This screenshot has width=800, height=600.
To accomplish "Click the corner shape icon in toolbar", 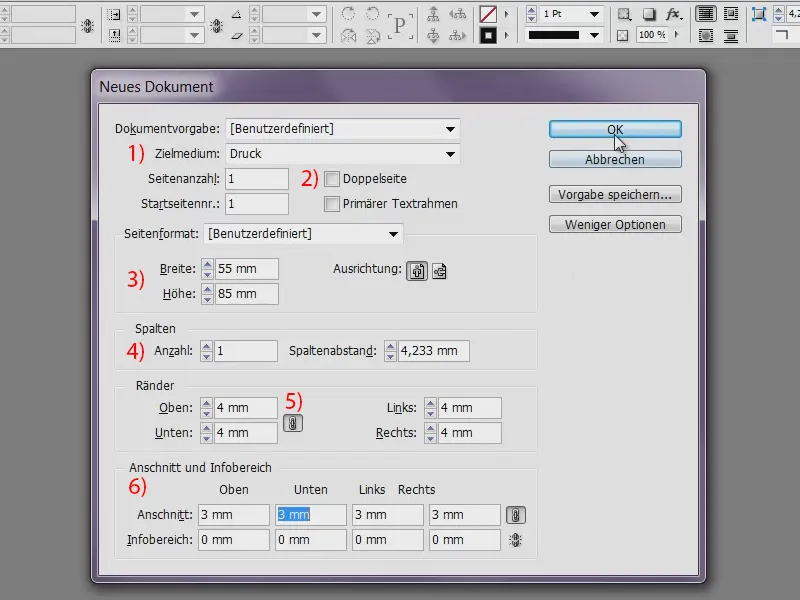I will coord(782,35).
